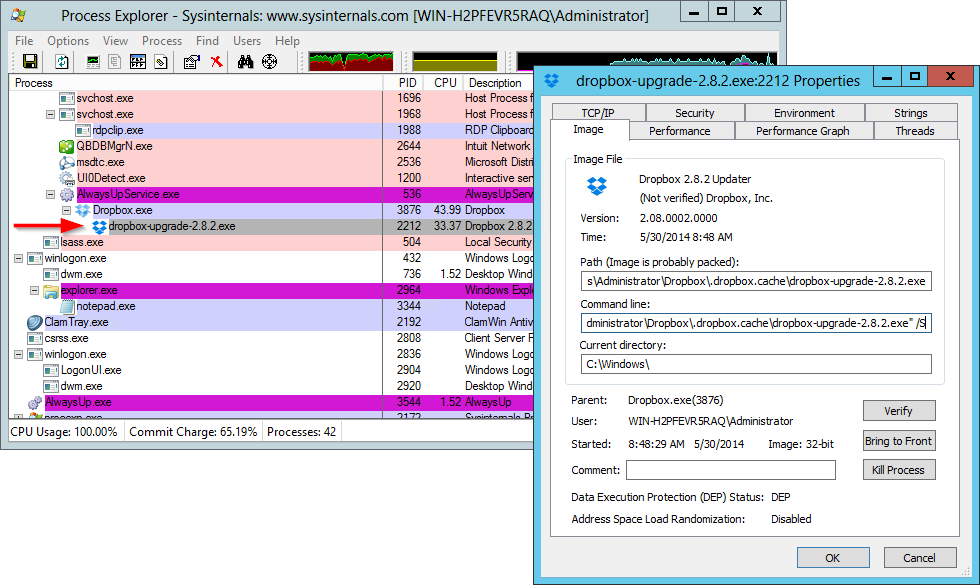Image resolution: width=980 pixels, height=585 pixels.
Task: Select the rdpclip.exe process row
Action: pos(271,131)
